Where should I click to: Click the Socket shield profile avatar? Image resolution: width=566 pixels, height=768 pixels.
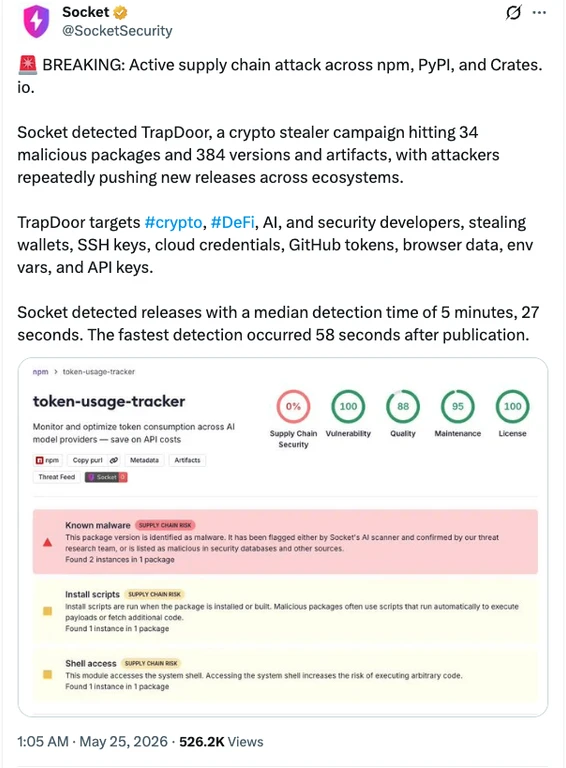36,21
